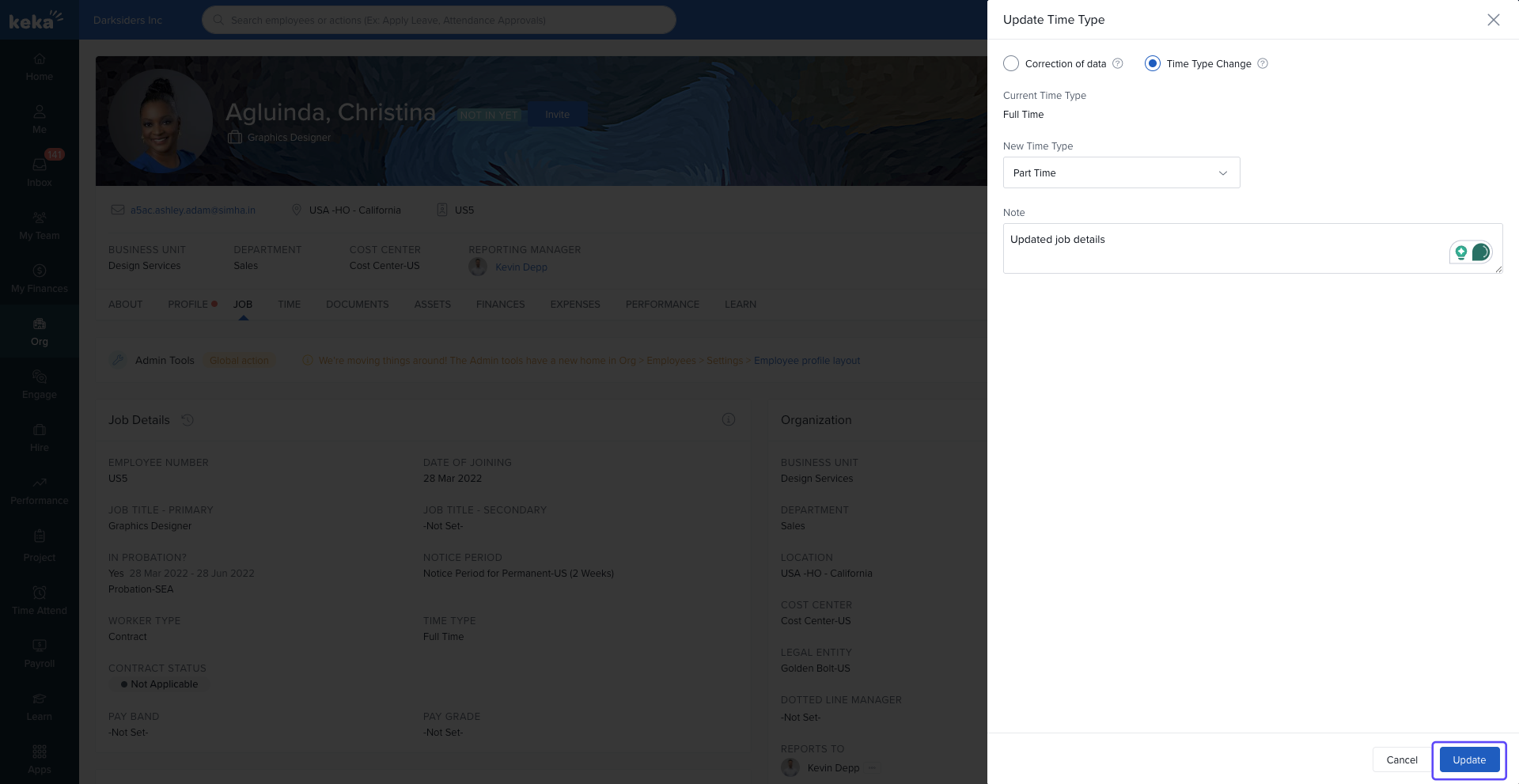Open the Employee profile layout link
Viewport: 1519px width, 784px height.
click(806, 361)
